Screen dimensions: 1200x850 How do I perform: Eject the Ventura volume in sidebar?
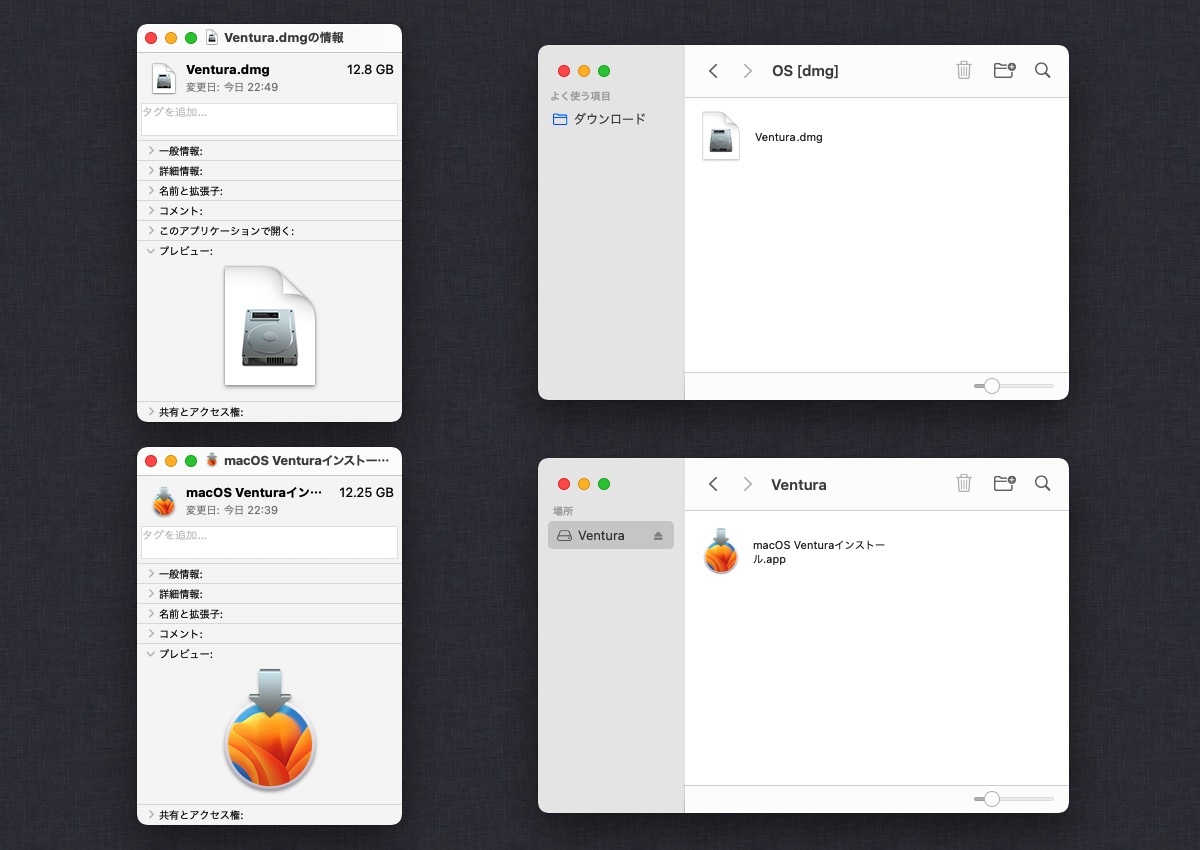coord(658,536)
